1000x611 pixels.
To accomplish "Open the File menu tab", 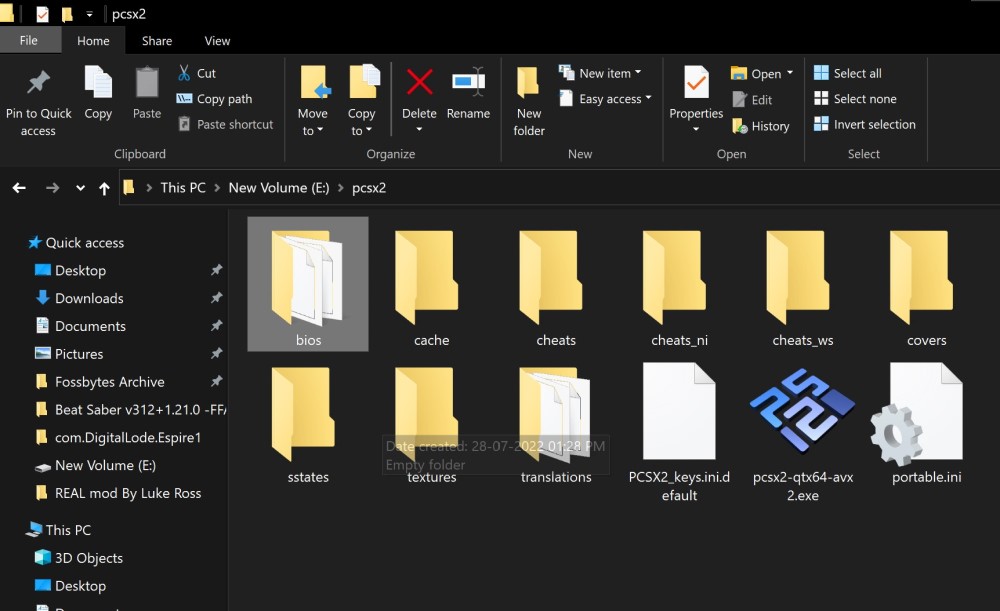I will [29, 41].
